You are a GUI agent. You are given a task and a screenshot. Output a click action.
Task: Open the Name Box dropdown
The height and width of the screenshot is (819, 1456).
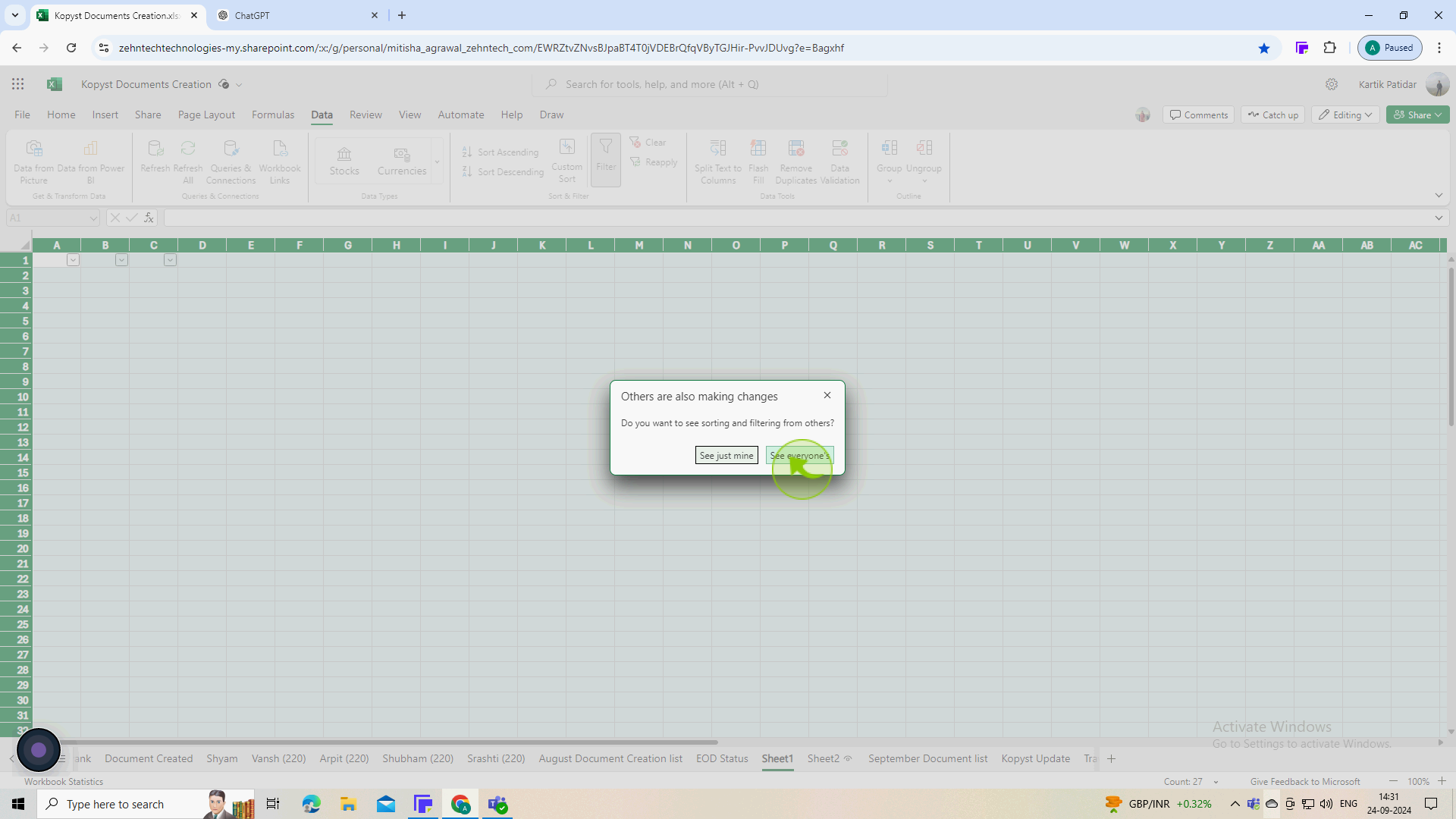(93, 218)
